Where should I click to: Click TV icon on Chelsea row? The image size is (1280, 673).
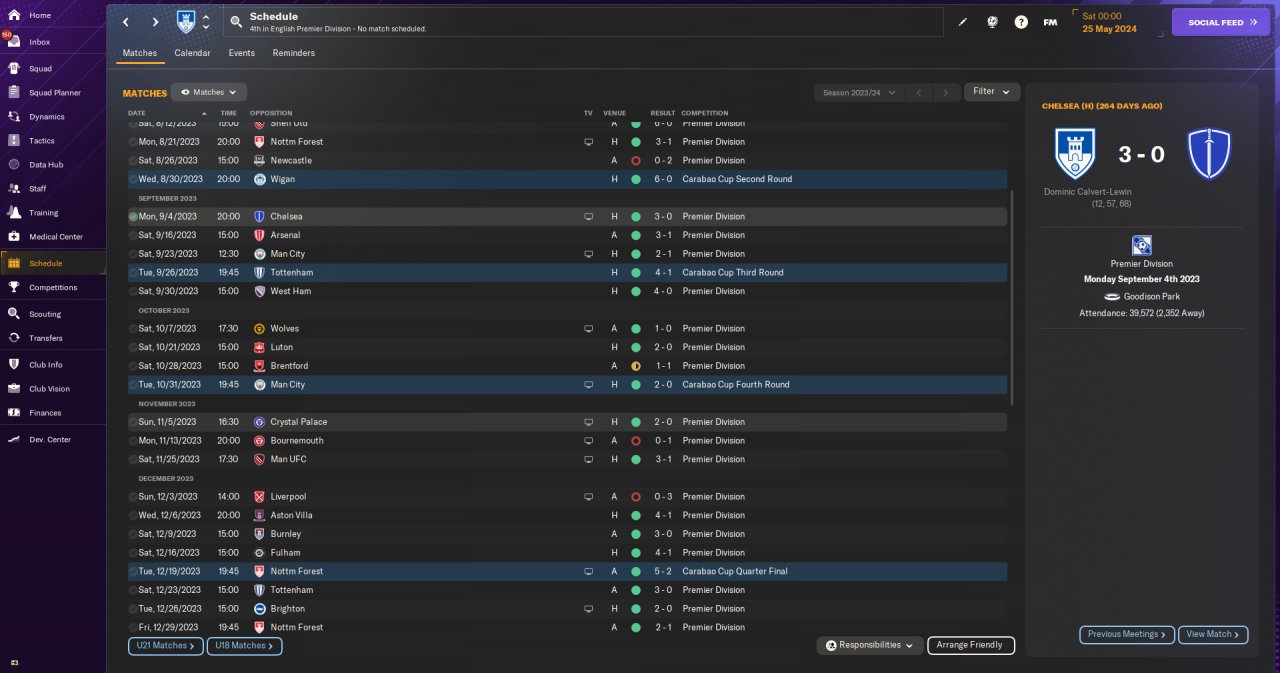point(589,216)
